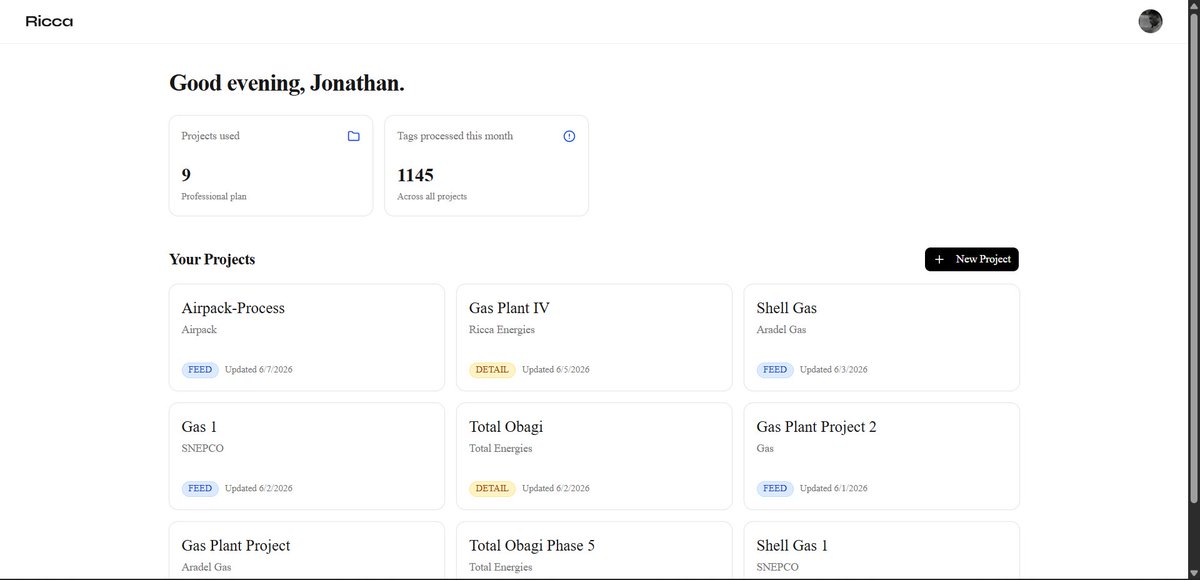
Task: Click 'Airpack' client name under Airpack-Process
Action: click(x=199, y=330)
